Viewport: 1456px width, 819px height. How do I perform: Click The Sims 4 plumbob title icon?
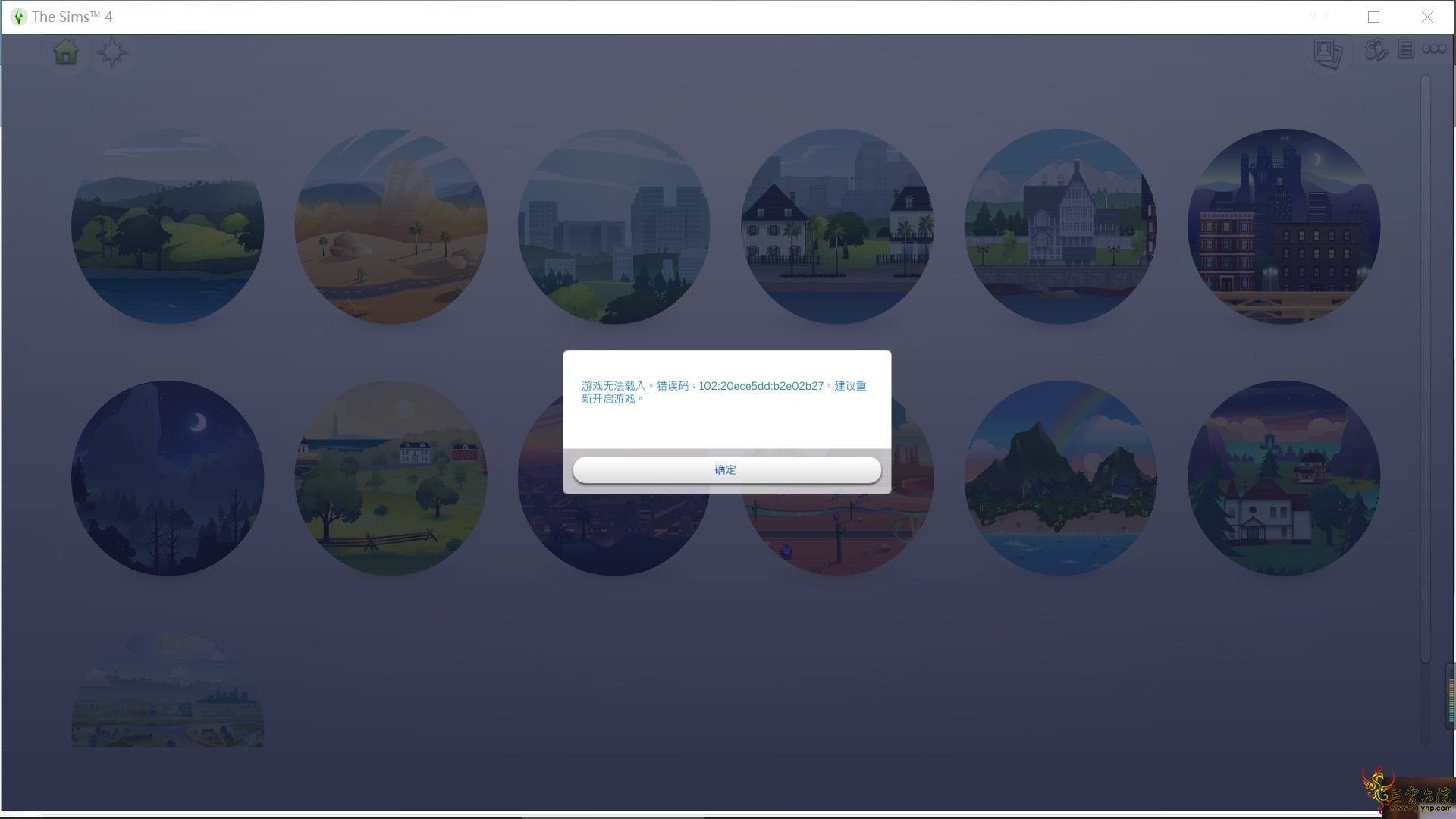tap(18, 17)
